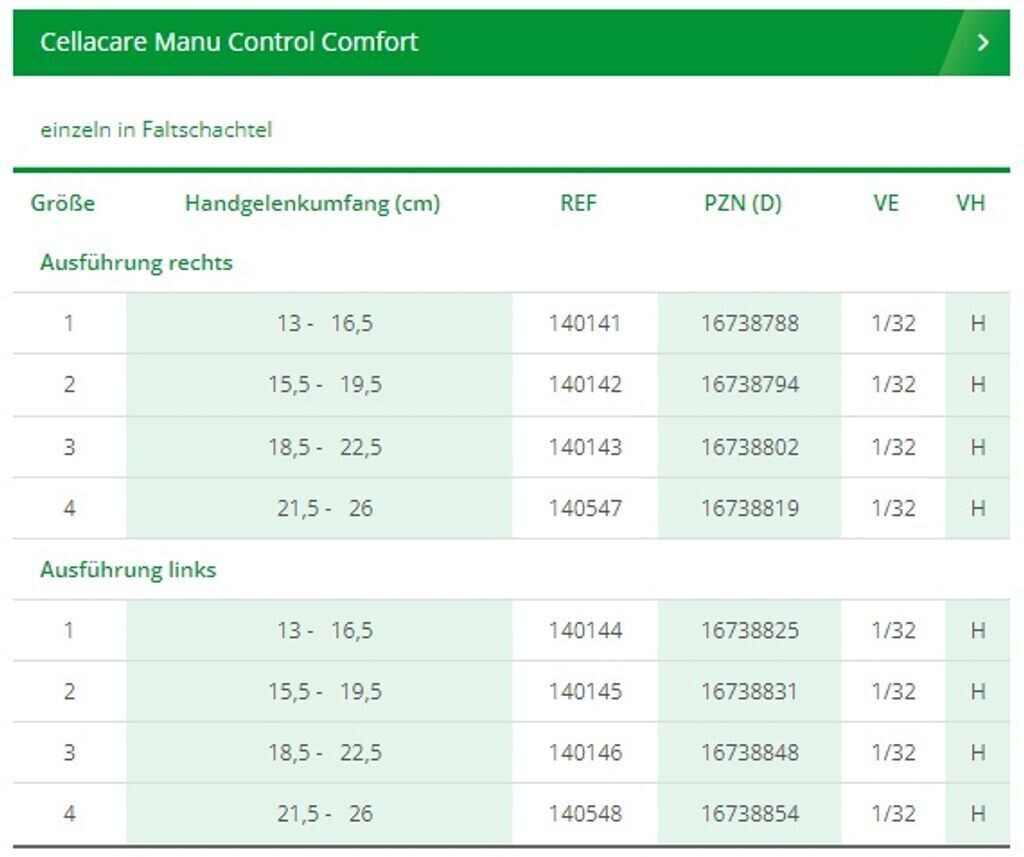Click the REF column header
Viewport: 1024px width, 857px height.
(x=578, y=203)
